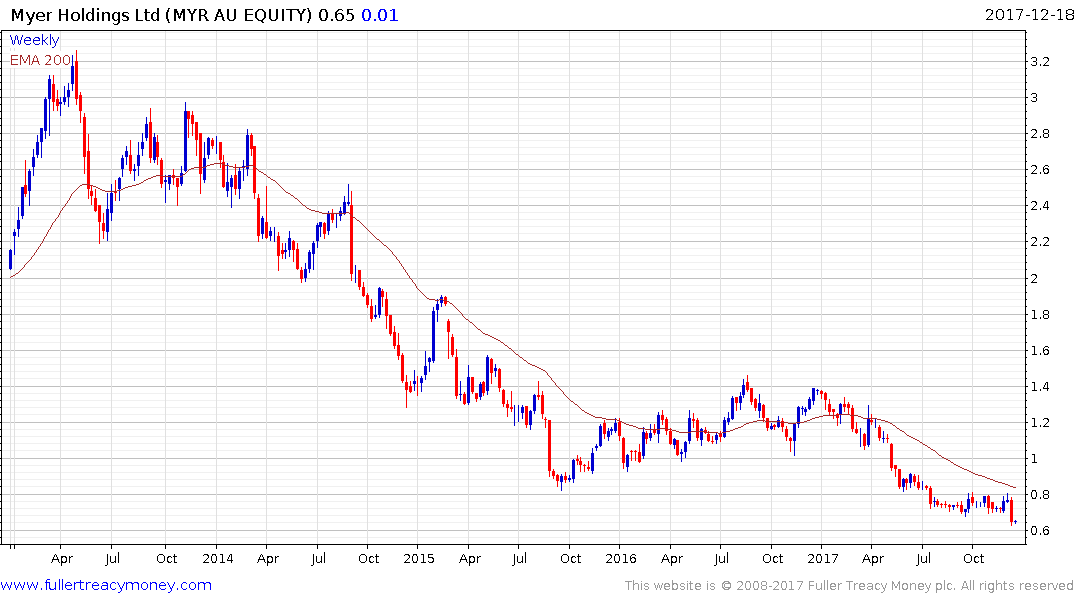Click the 1.8 price axis label
Screen dimensions: 1075x600
(x=1039, y=315)
